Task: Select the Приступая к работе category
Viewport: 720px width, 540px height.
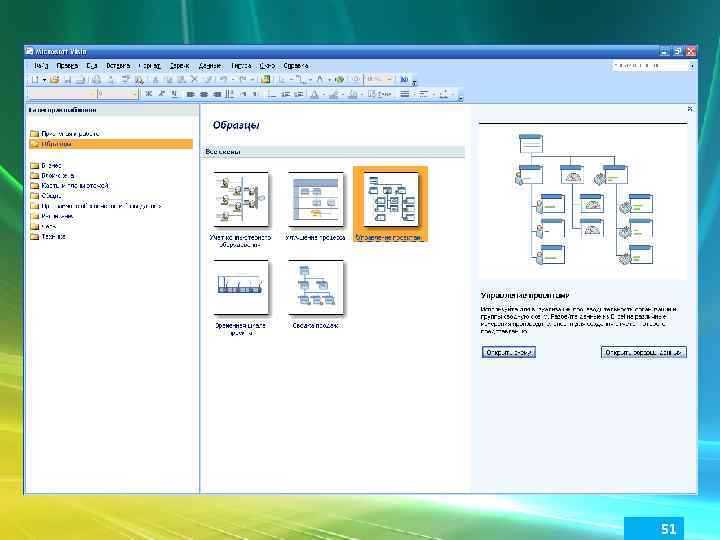Action: tap(65, 134)
